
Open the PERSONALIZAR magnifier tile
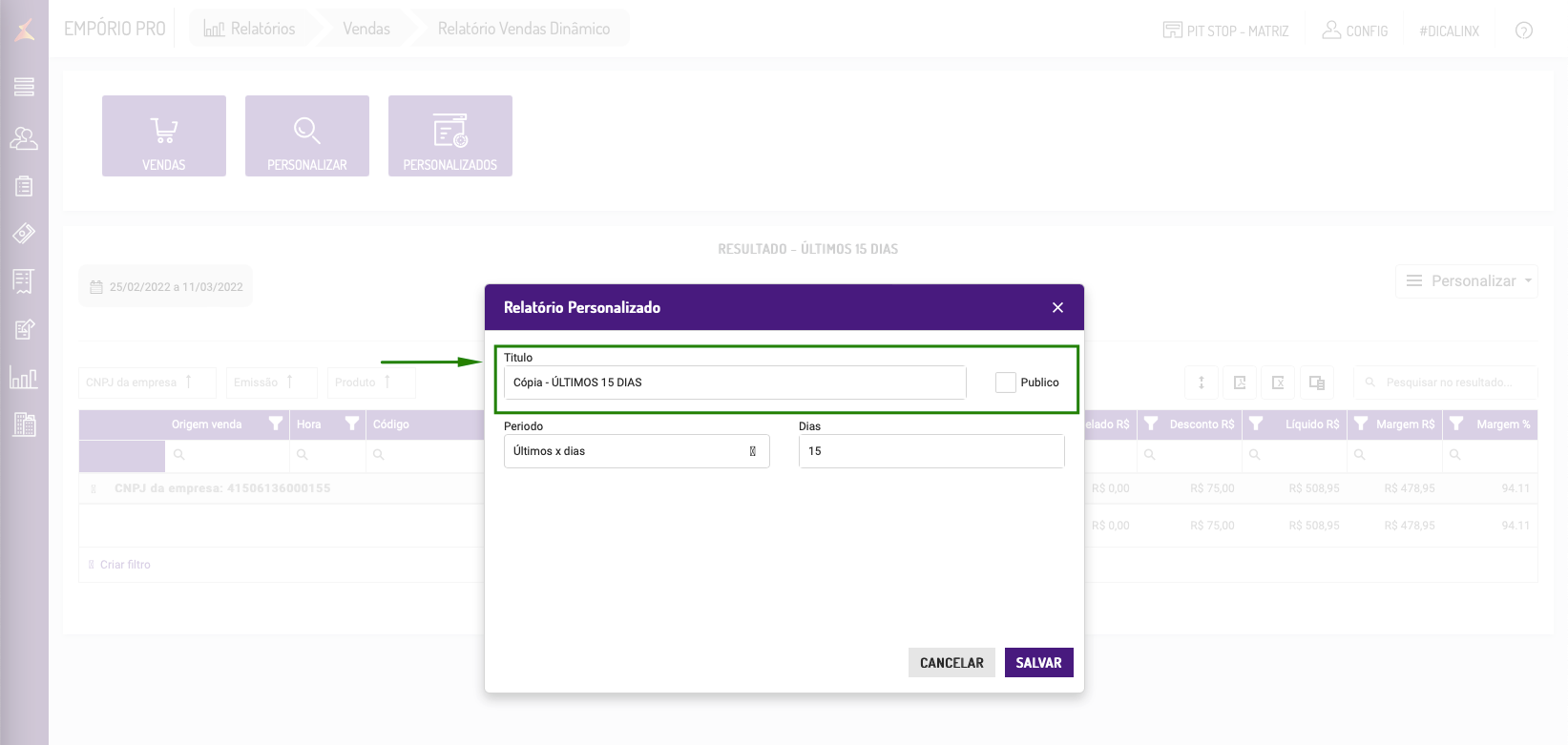coord(307,135)
